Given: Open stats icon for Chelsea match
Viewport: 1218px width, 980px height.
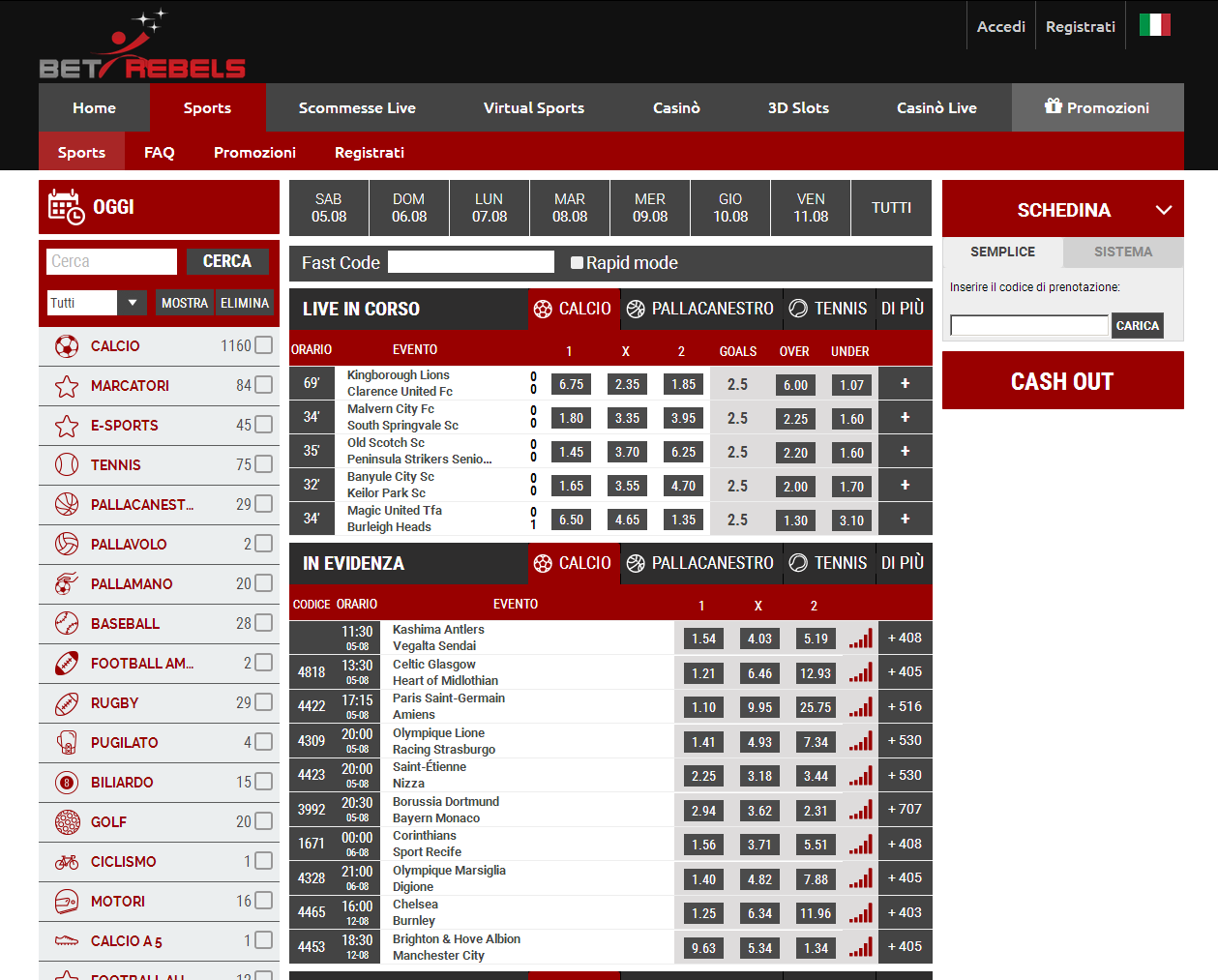Looking at the screenshot, I should click(860, 913).
